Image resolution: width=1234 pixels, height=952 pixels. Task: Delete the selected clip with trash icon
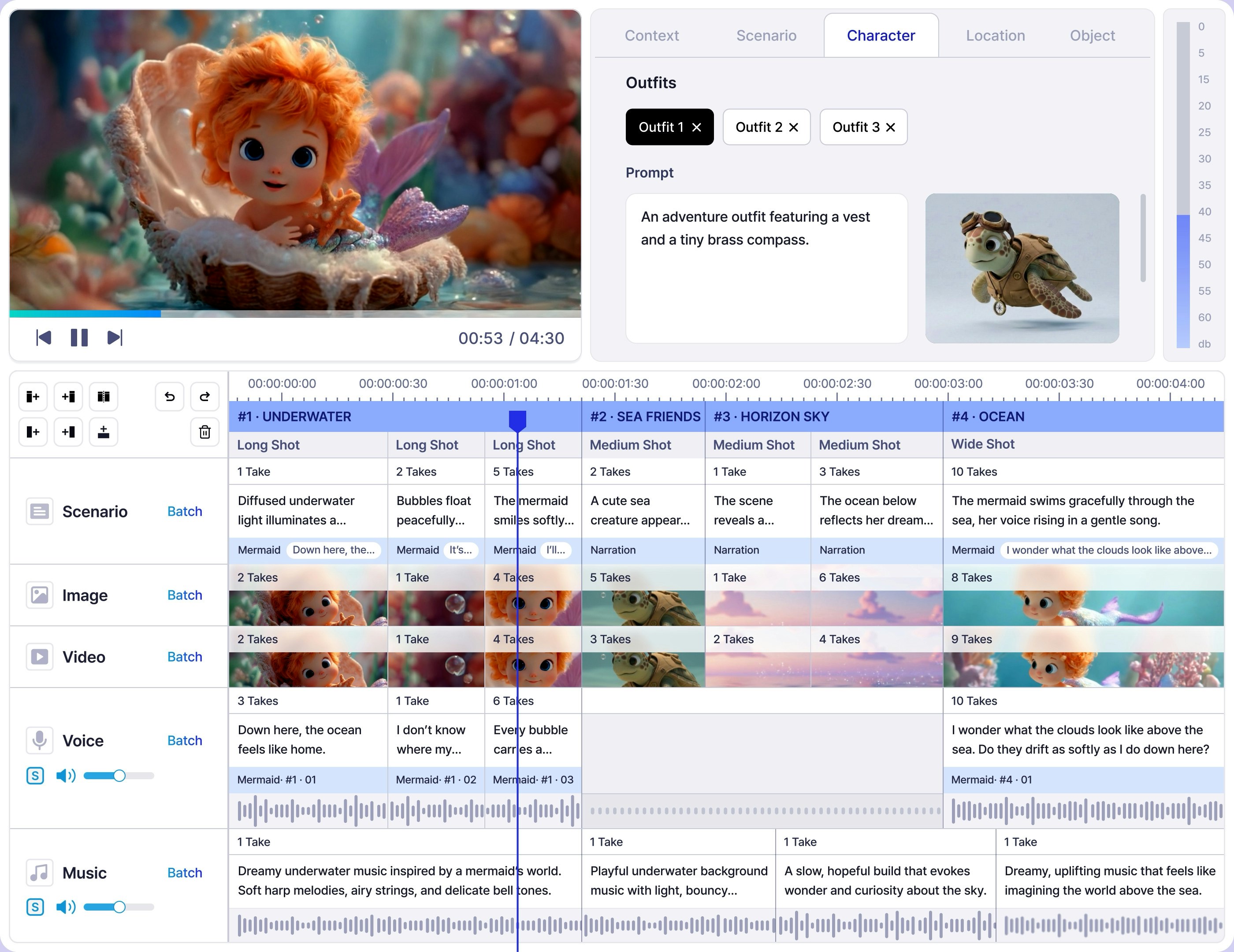click(204, 431)
